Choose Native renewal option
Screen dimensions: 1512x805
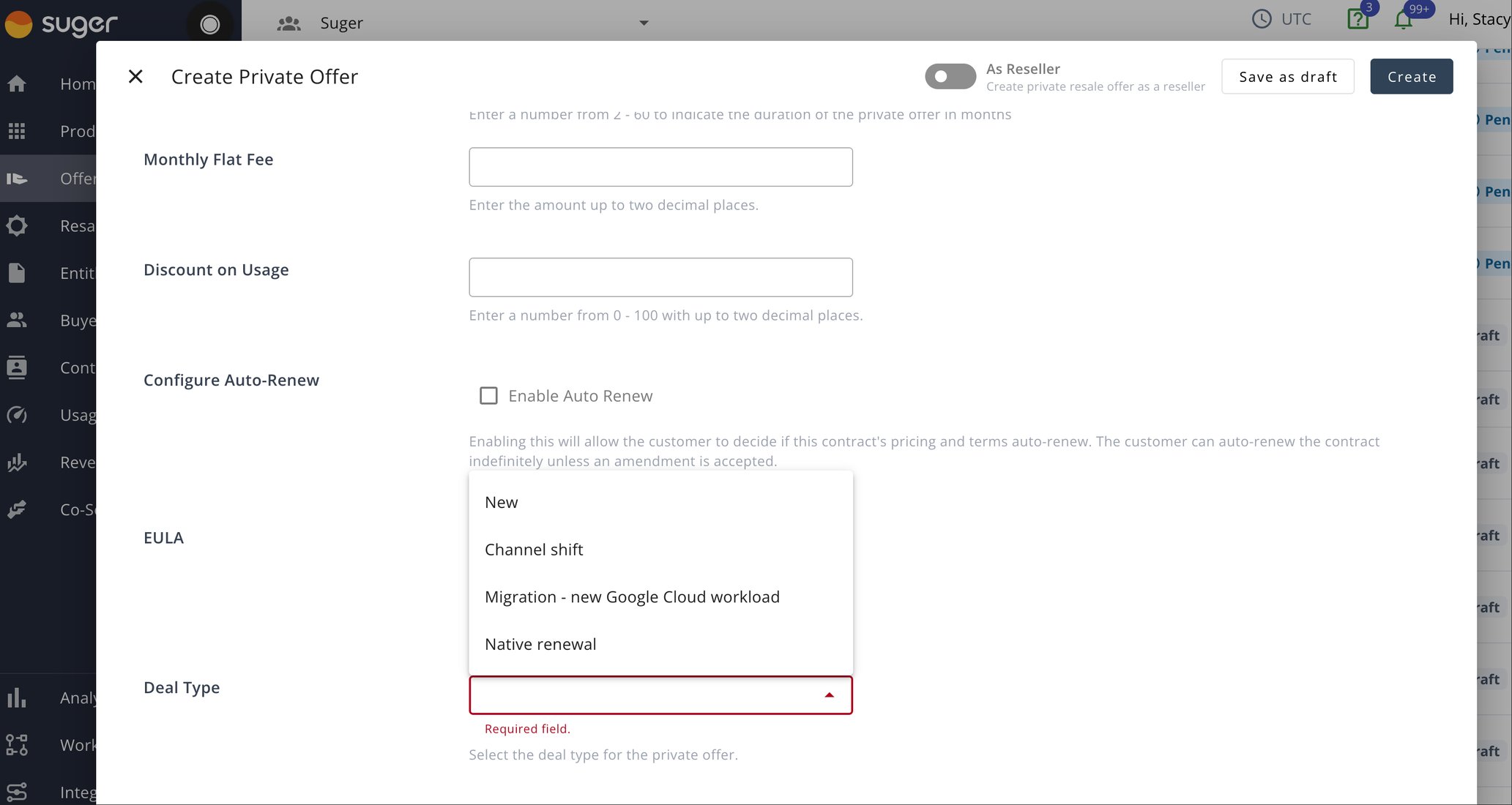[x=660, y=644]
